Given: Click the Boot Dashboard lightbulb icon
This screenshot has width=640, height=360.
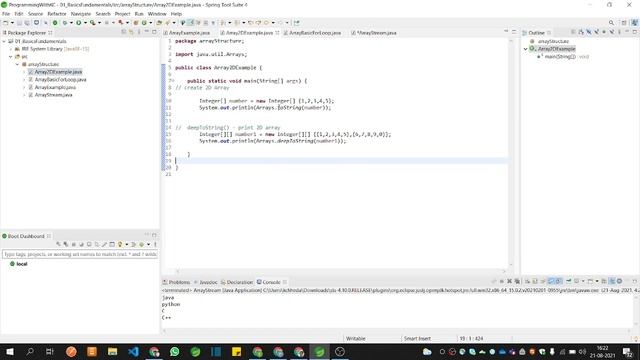Looking at the screenshot, I should coord(120,244).
